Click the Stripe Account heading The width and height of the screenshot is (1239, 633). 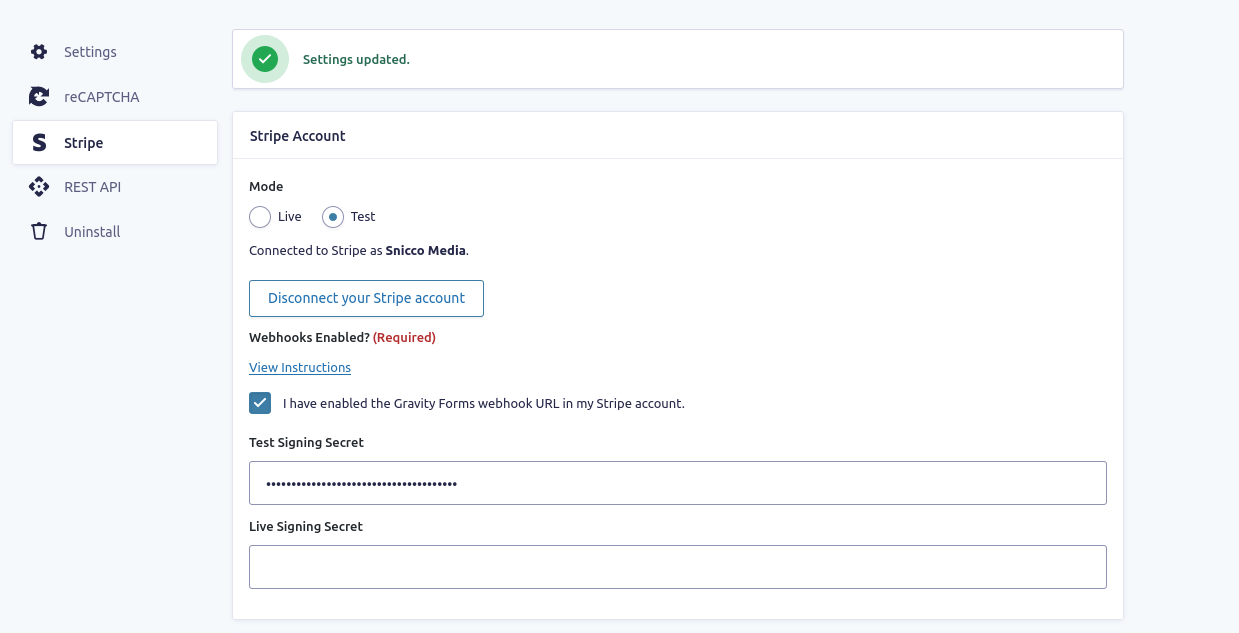298,136
